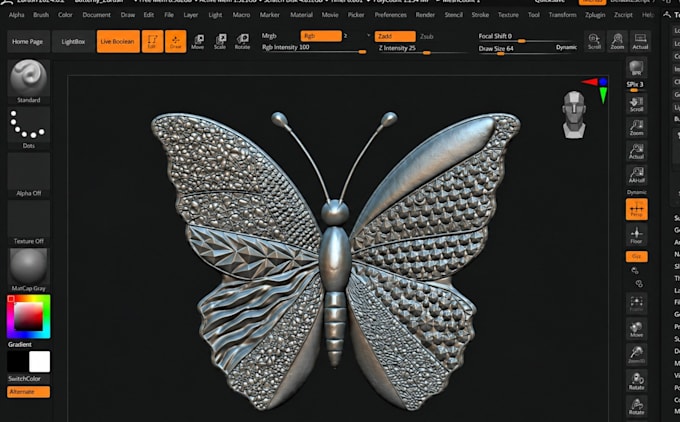This screenshot has height=422, width=680.
Task: Activate the Rotate mode next to Scale
Action: (x=242, y=41)
